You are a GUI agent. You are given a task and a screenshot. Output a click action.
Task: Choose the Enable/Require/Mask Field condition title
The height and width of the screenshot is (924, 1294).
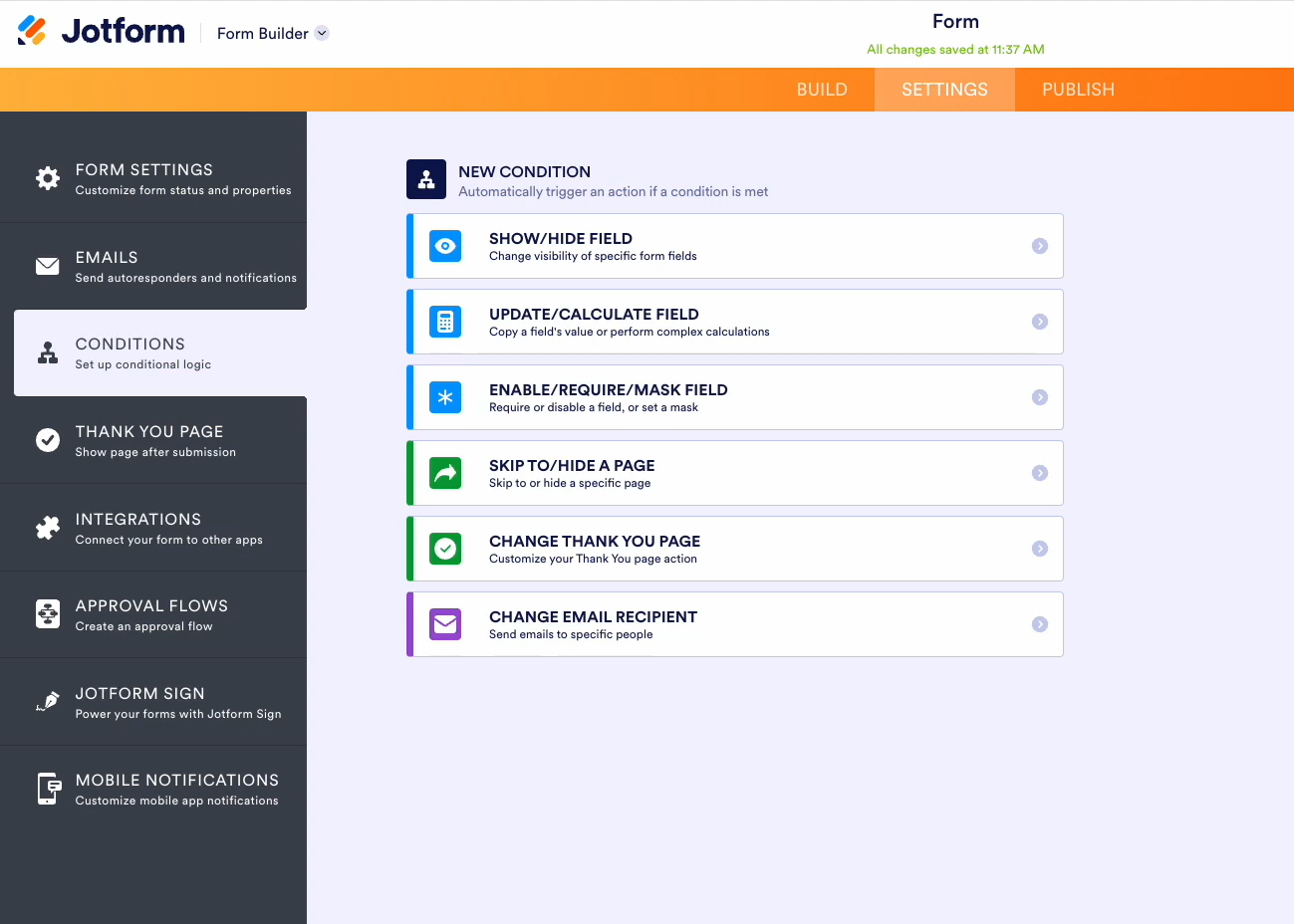(609, 389)
